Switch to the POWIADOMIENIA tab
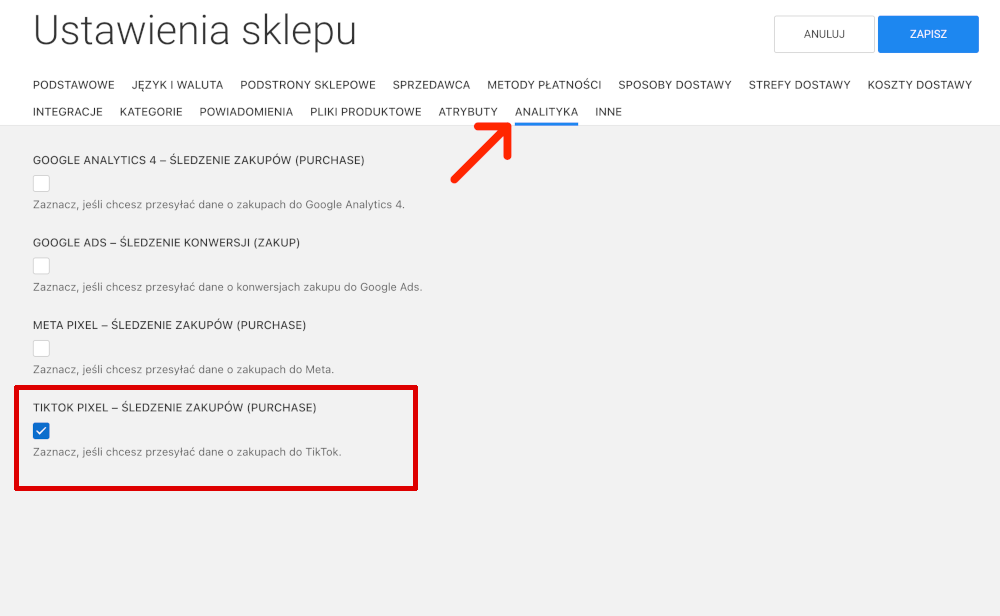1000x616 pixels. [x=246, y=112]
